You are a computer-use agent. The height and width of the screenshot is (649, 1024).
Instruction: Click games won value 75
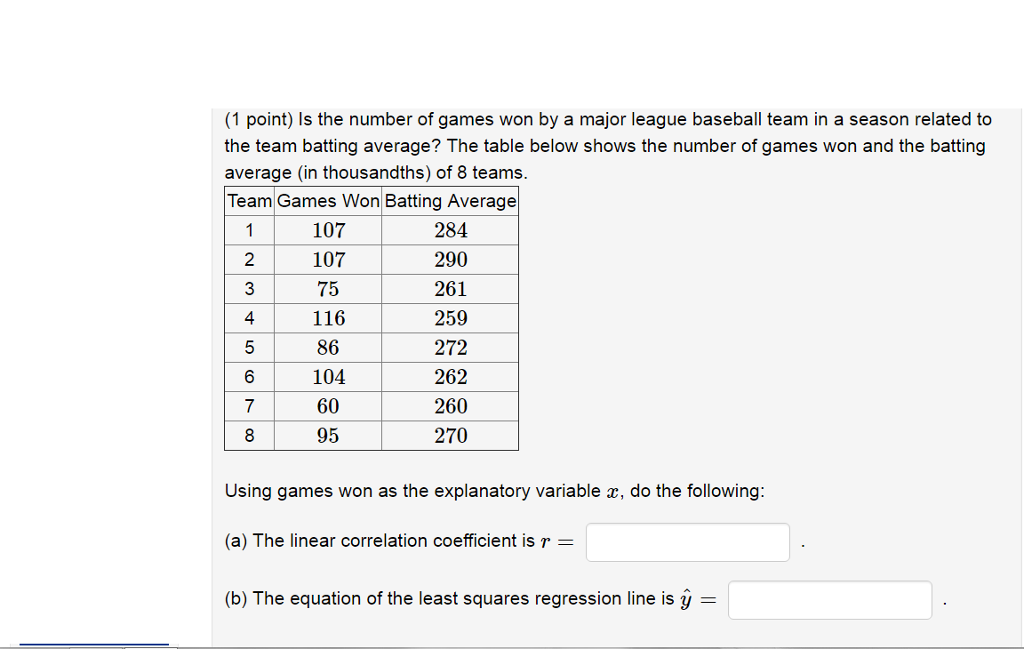point(328,289)
